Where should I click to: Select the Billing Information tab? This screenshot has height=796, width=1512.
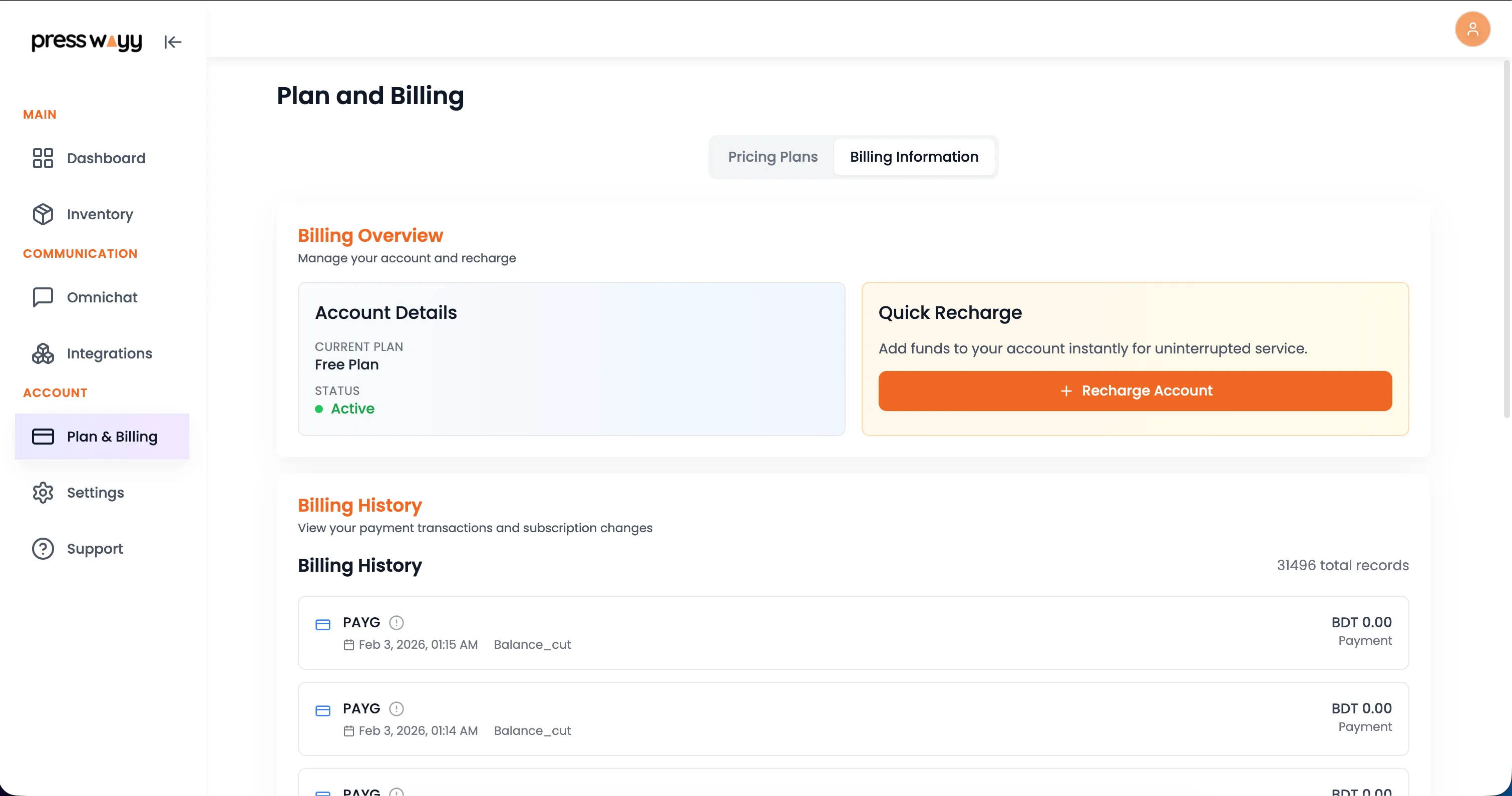click(914, 157)
